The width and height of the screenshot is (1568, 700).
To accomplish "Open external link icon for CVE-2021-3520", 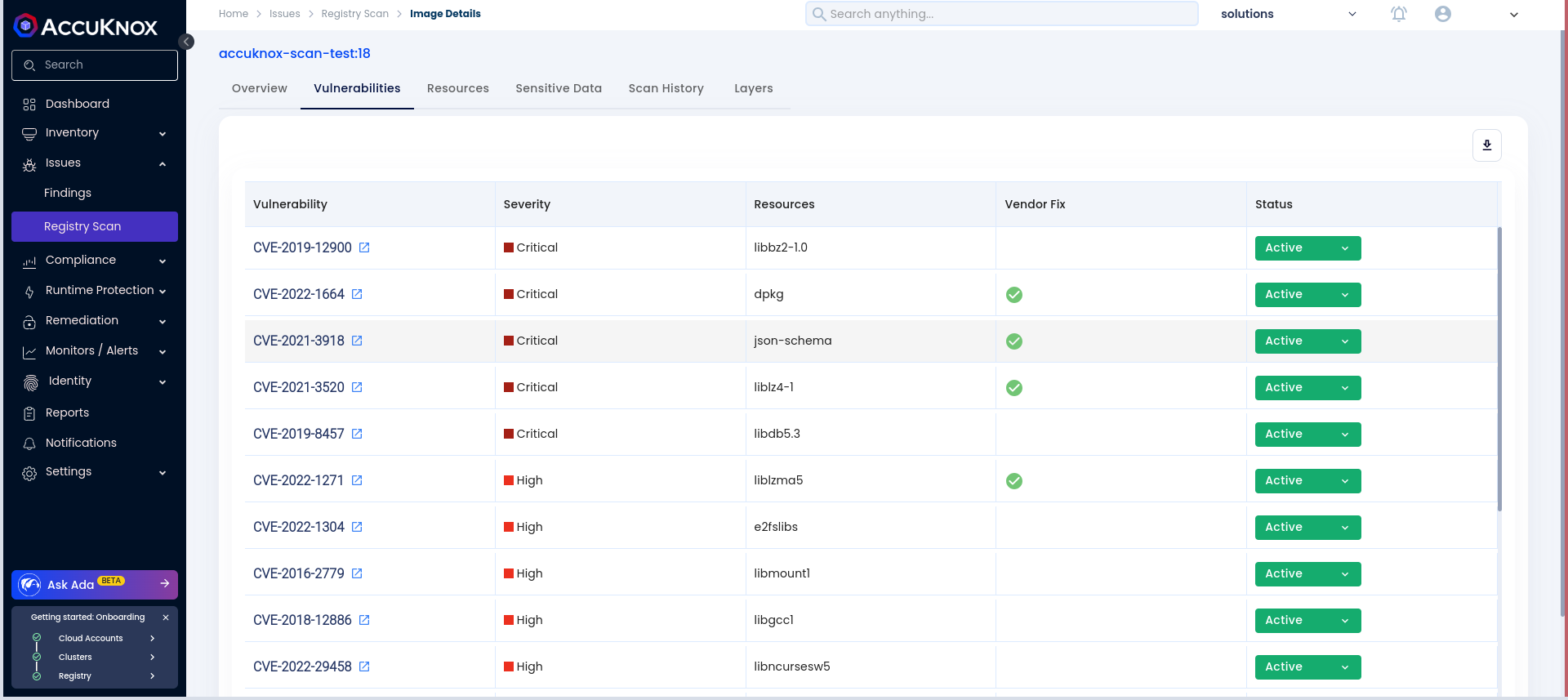I will click(357, 387).
